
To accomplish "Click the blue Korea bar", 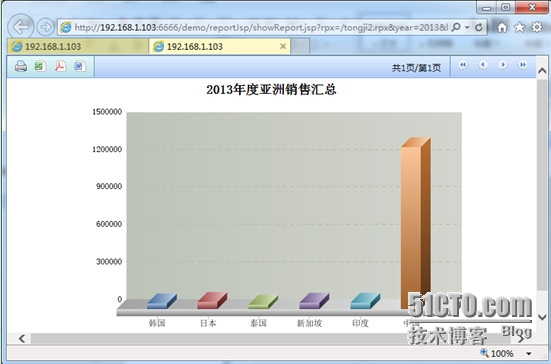I will coord(162,301).
